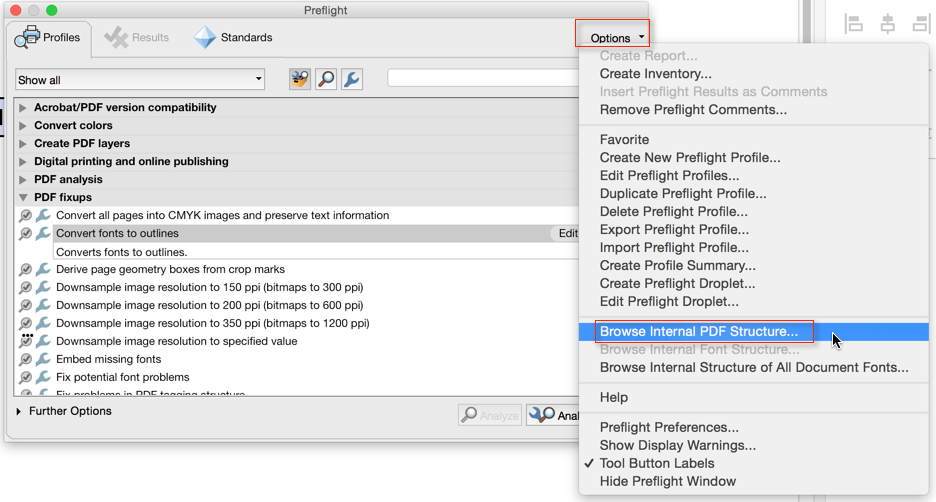This screenshot has width=936, height=502.
Task: Select the Embed missing fonts fixup row
Action: click(298, 359)
